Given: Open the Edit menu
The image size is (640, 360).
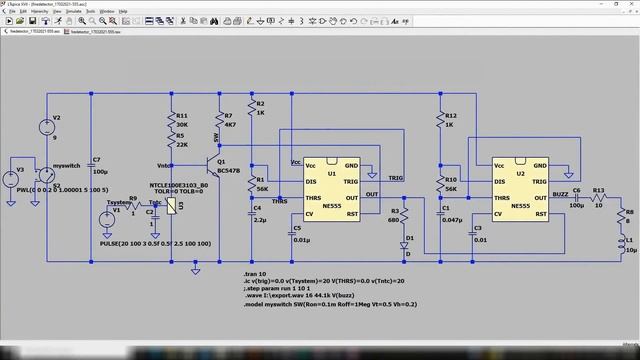Looking at the screenshot, I should [x=23, y=11].
